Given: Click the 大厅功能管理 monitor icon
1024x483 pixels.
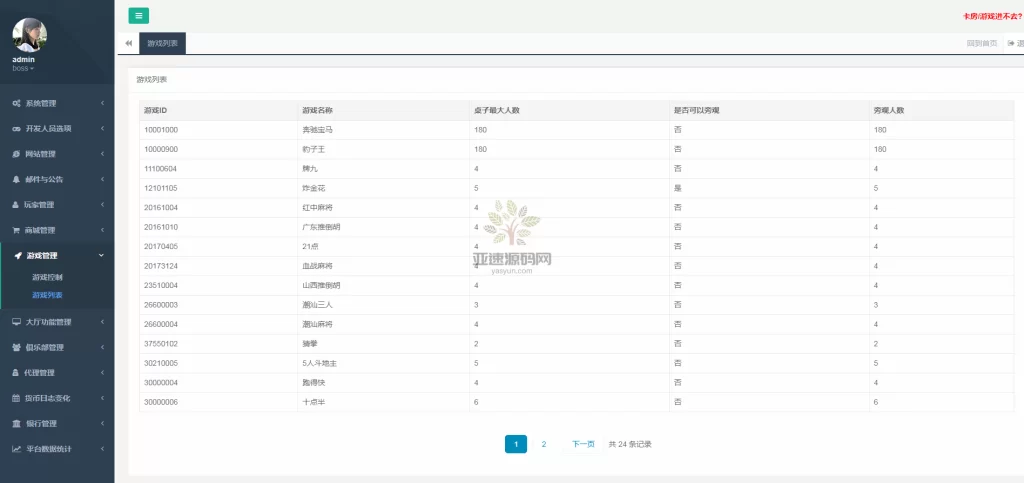Looking at the screenshot, I should [16, 322].
